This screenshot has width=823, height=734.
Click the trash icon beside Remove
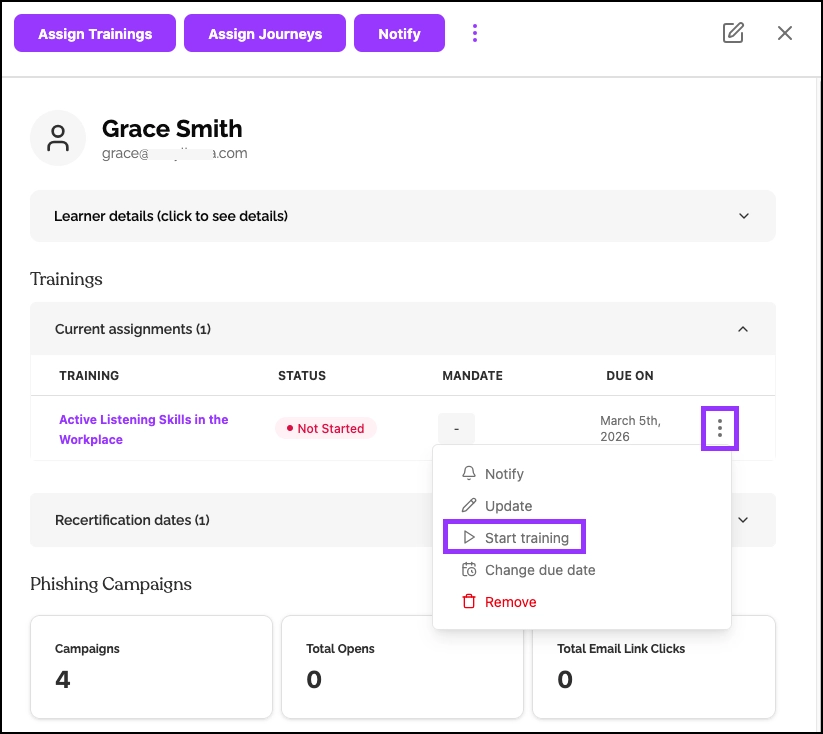469,602
